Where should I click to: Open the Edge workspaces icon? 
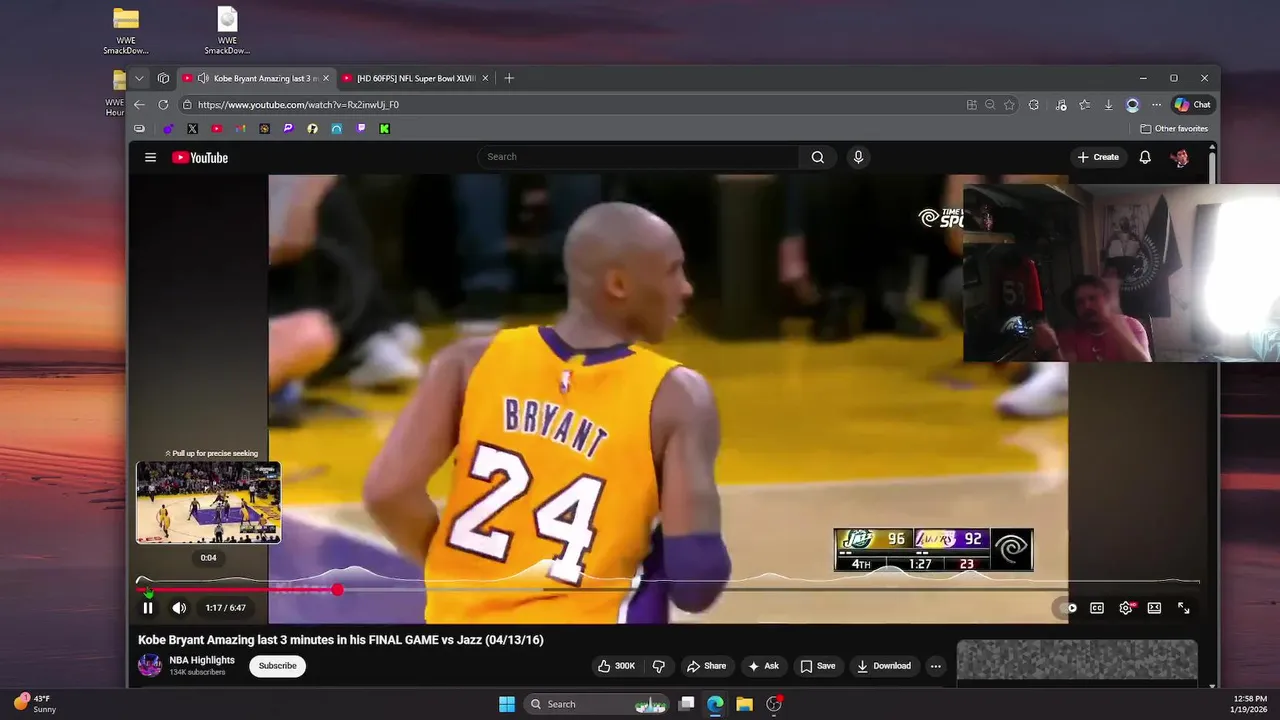pyautogui.click(x=164, y=78)
